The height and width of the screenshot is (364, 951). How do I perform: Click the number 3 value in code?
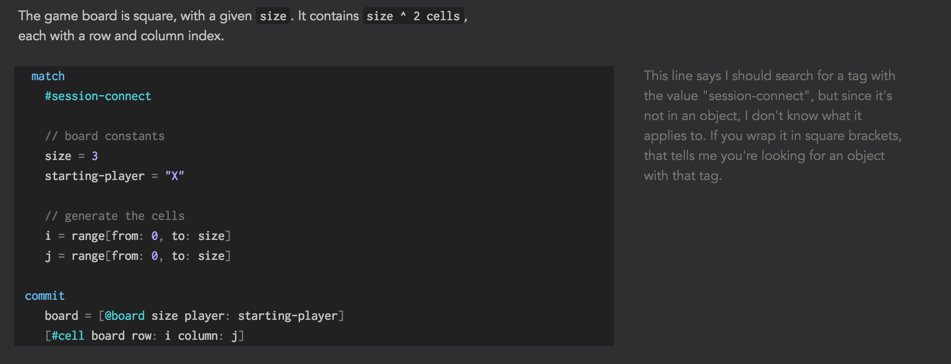tap(95, 156)
